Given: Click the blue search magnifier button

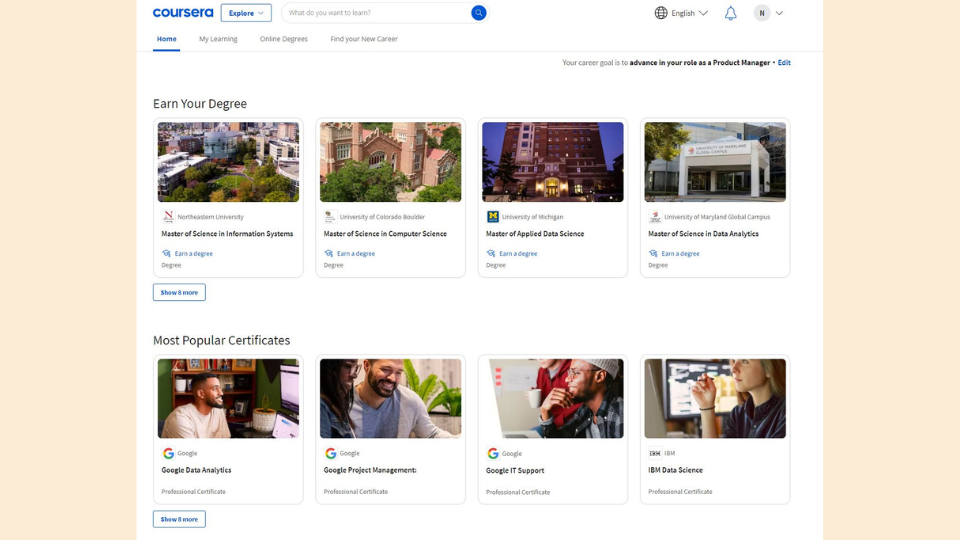Looking at the screenshot, I should 479,13.
